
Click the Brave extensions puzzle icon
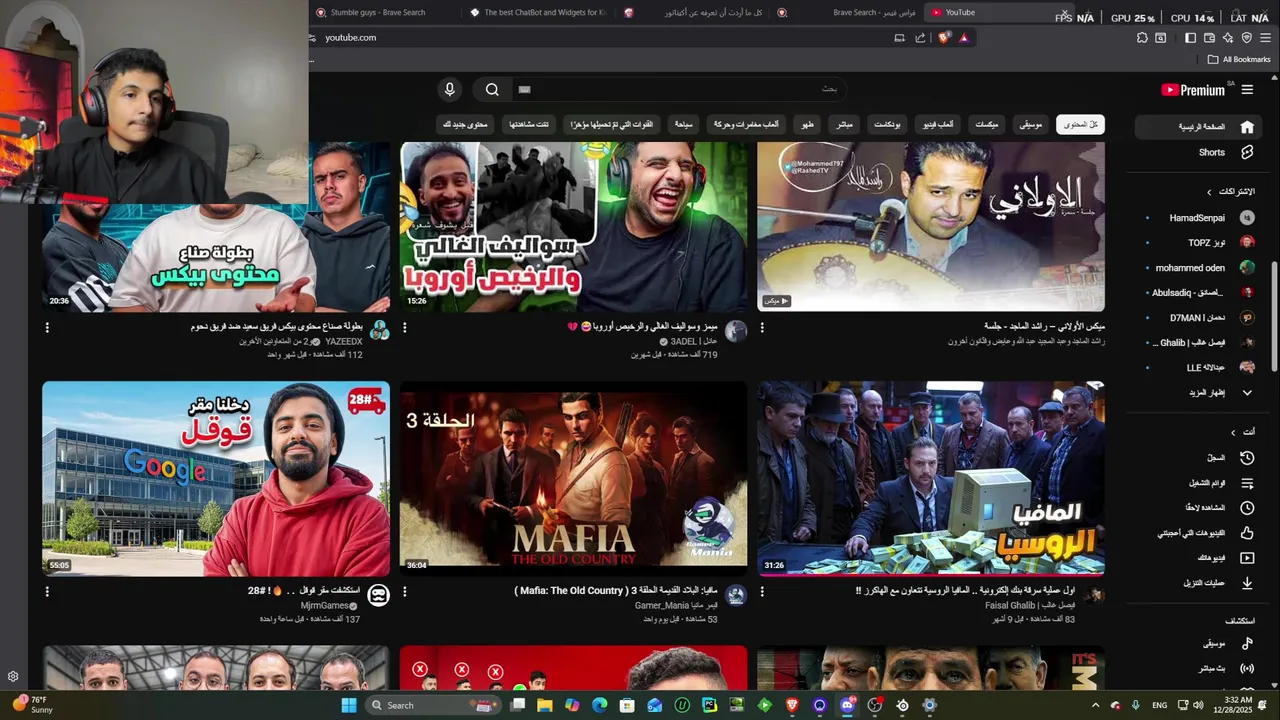(x=1142, y=38)
